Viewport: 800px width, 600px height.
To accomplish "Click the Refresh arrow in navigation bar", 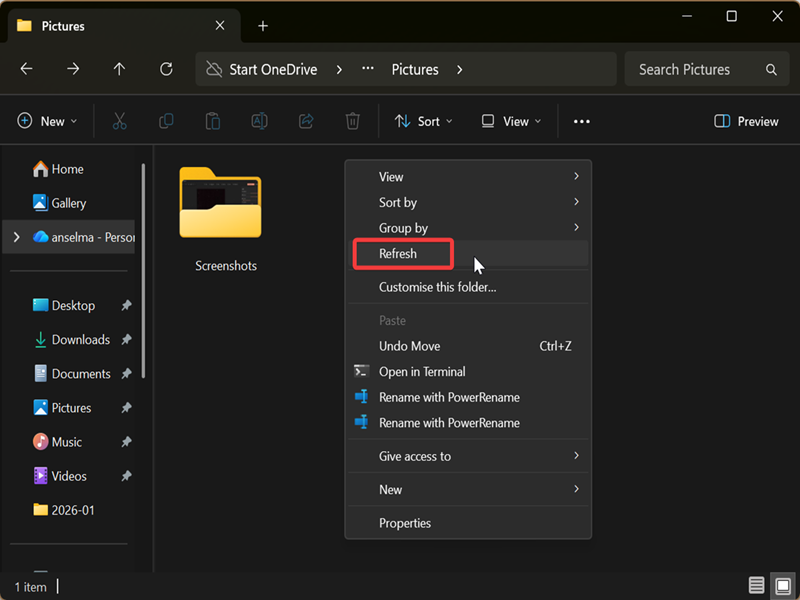I will (x=166, y=69).
